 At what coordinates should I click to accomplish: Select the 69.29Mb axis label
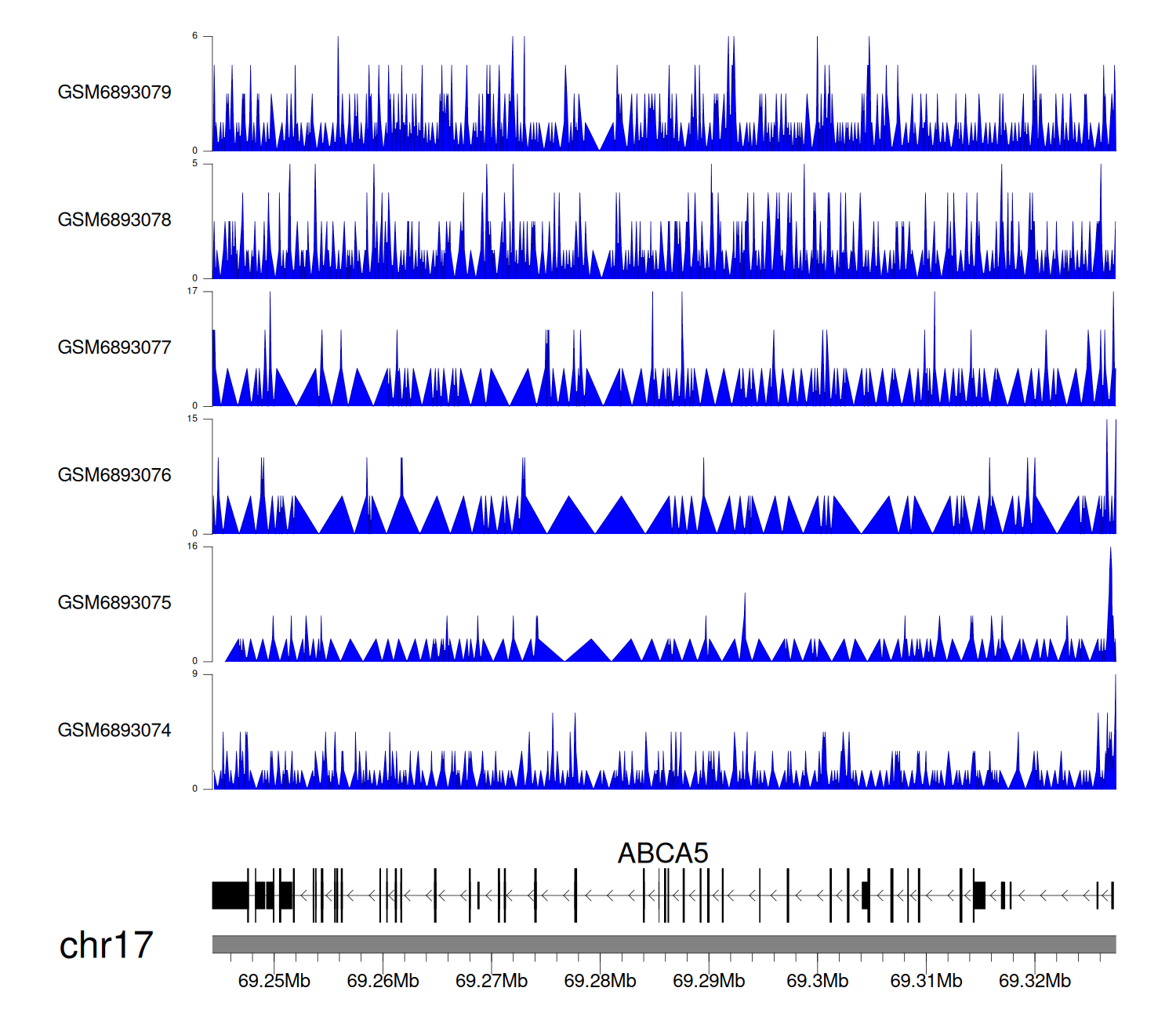(x=709, y=981)
